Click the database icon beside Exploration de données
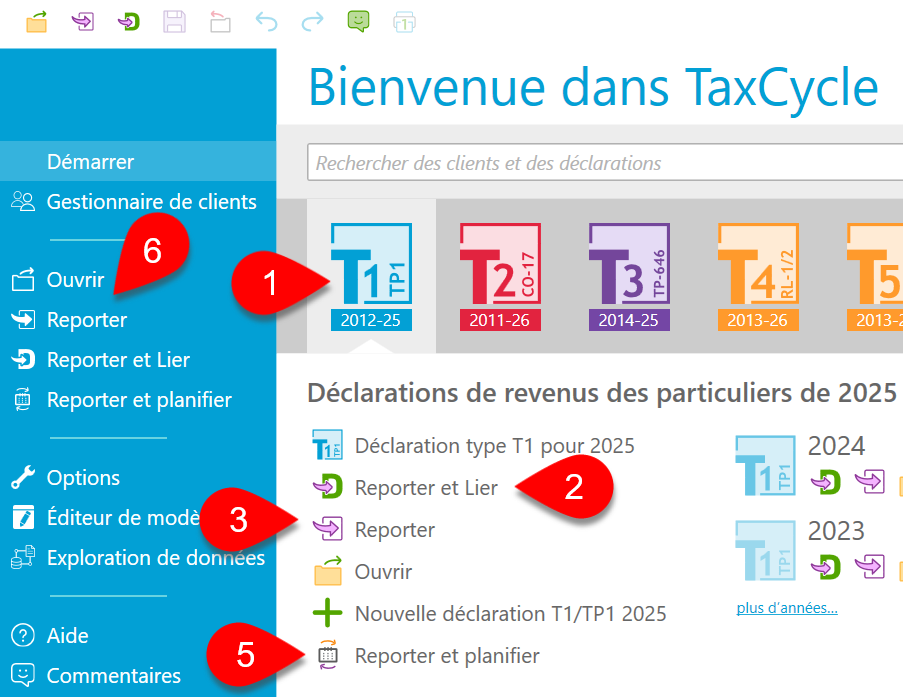 pos(23,558)
